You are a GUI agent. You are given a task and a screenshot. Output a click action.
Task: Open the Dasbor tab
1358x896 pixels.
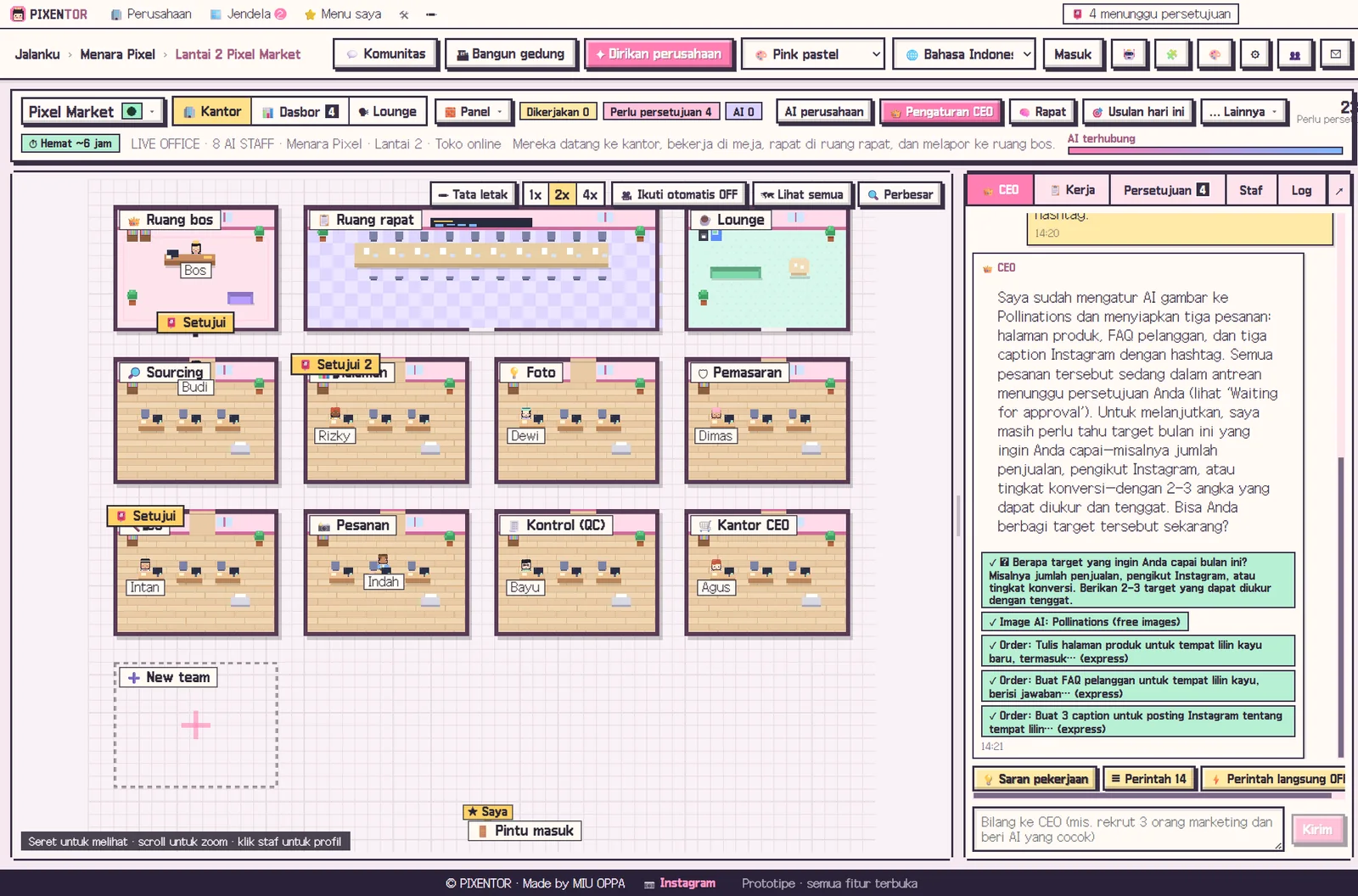point(300,112)
